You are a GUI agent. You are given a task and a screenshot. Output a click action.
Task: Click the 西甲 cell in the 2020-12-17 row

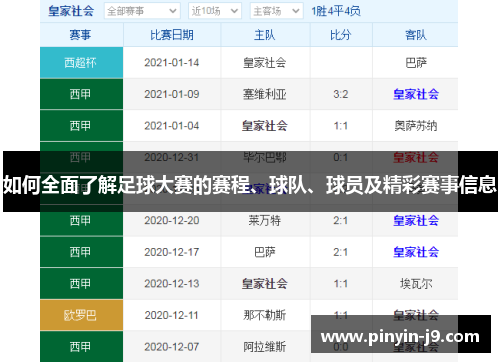[x=81, y=252]
